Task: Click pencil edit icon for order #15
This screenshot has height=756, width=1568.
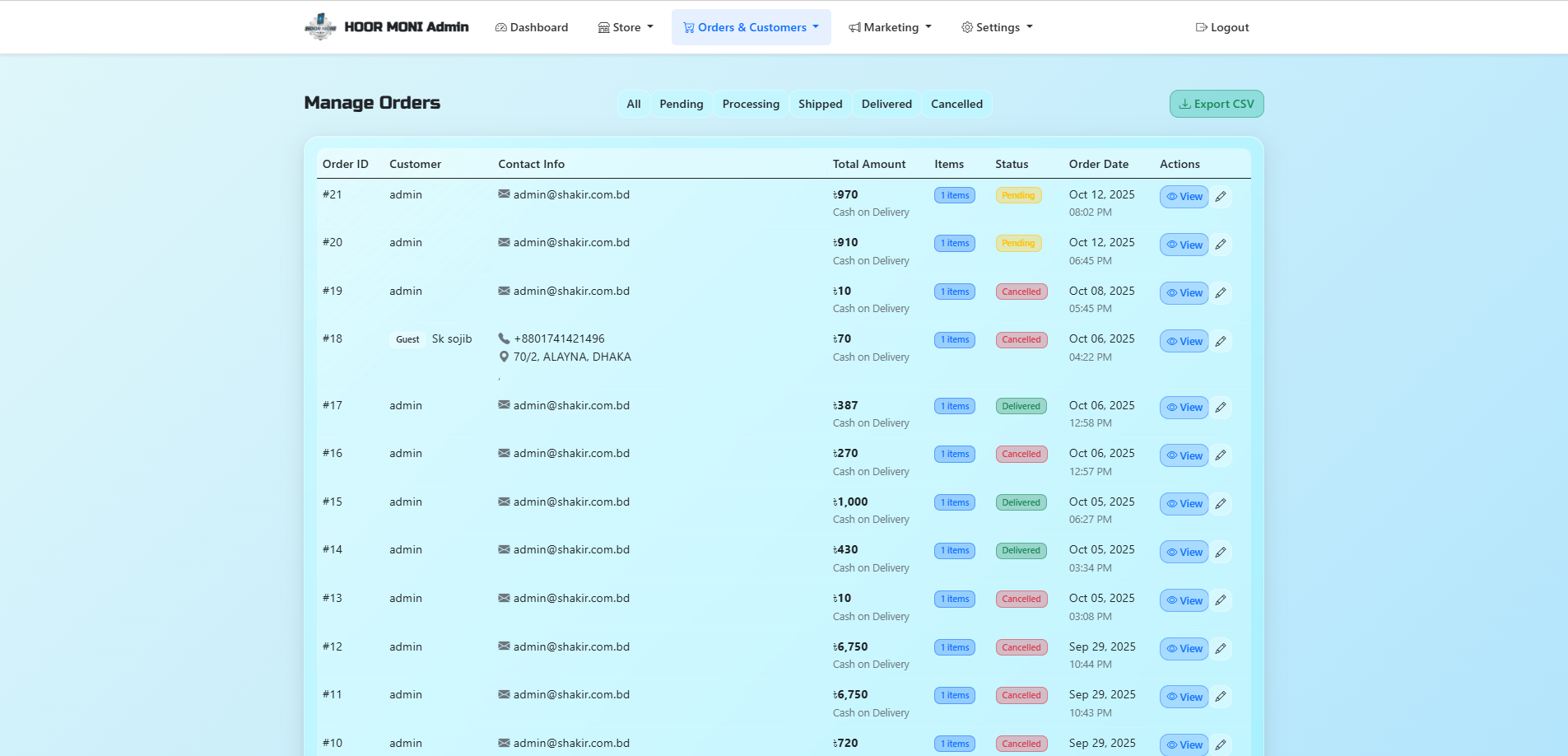Action: [x=1221, y=504]
